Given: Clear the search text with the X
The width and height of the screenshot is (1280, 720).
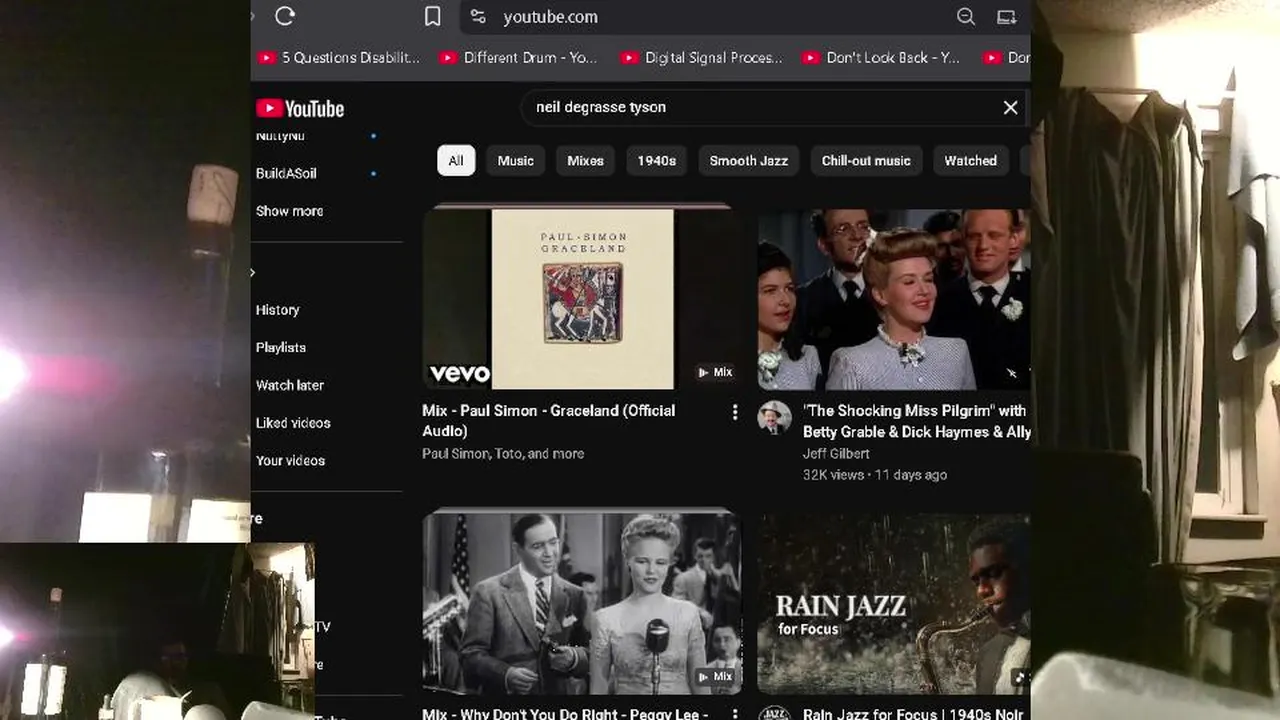Looking at the screenshot, I should pyautogui.click(x=1010, y=107).
